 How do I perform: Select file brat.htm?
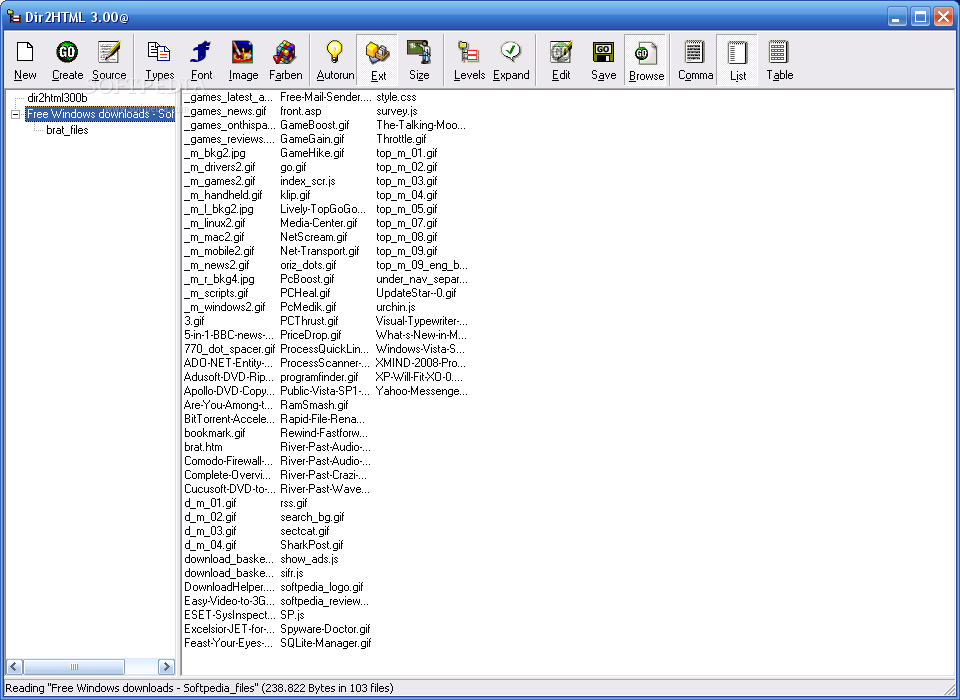click(203, 447)
